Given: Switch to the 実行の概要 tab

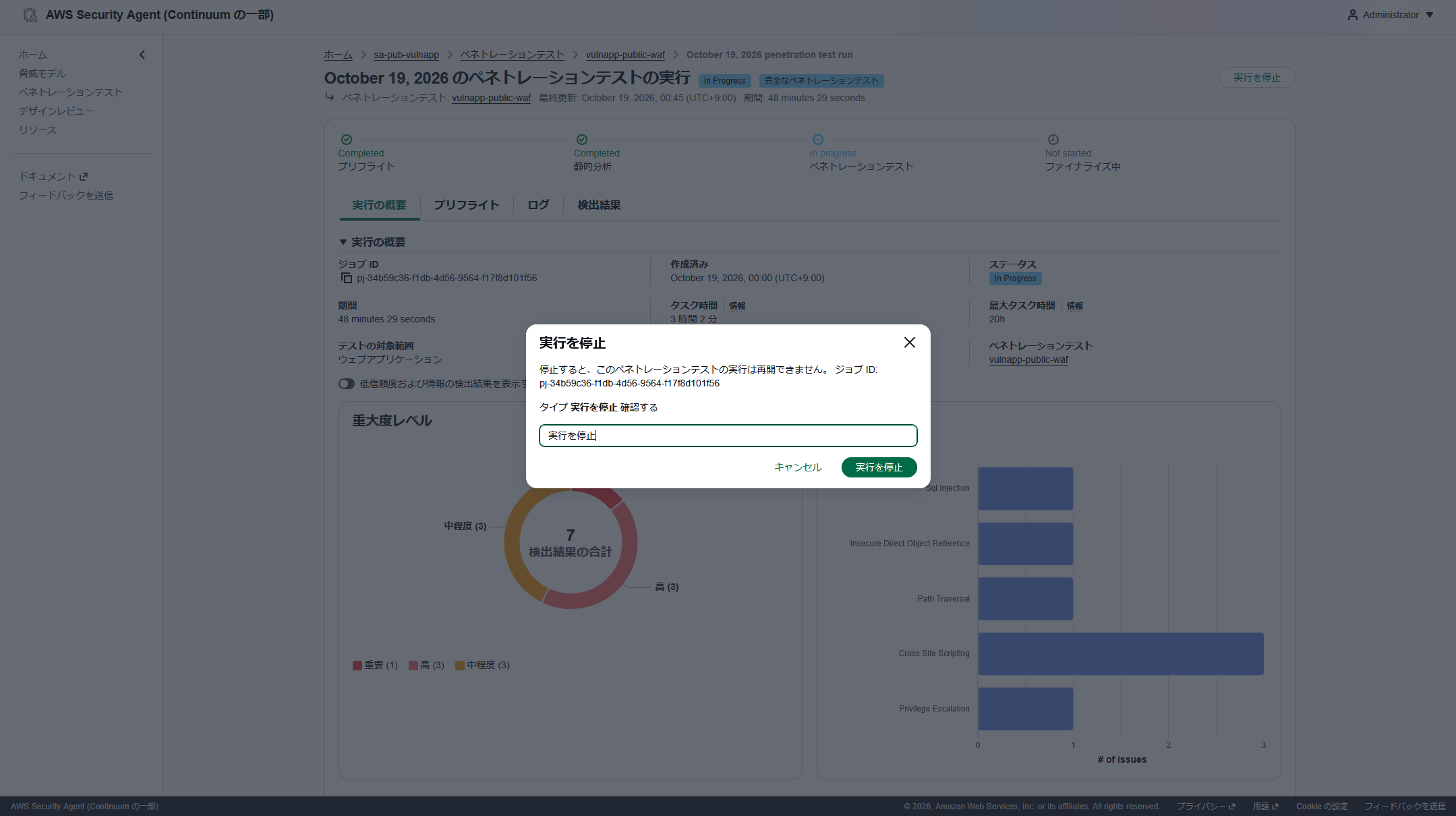Looking at the screenshot, I should pyautogui.click(x=379, y=205).
